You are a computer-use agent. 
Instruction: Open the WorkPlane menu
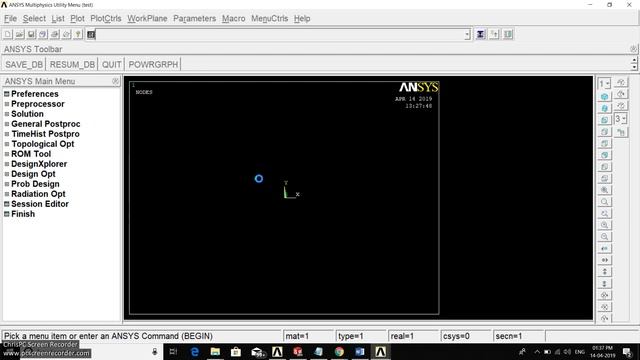(x=147, y=18)
